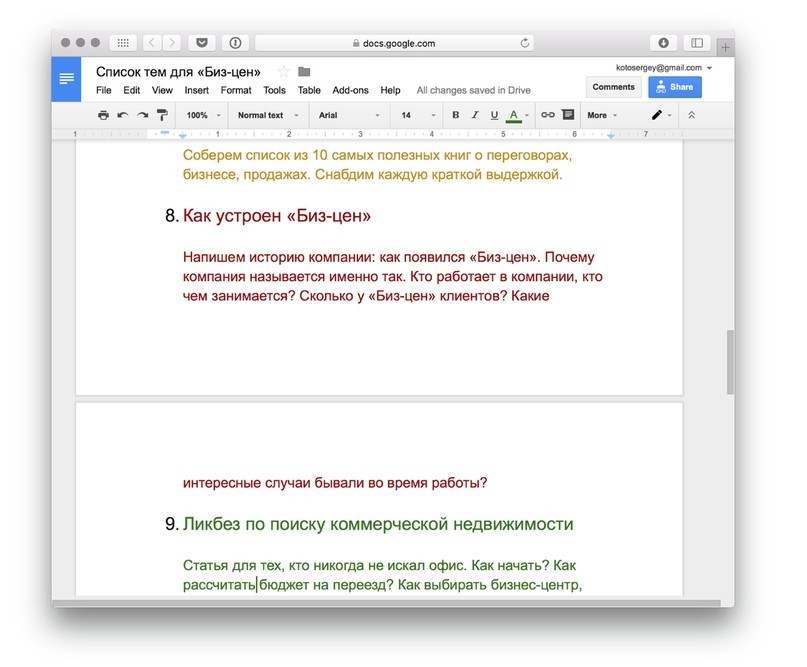Click the Comments button

pyautogui.click(x=613, y=87)
